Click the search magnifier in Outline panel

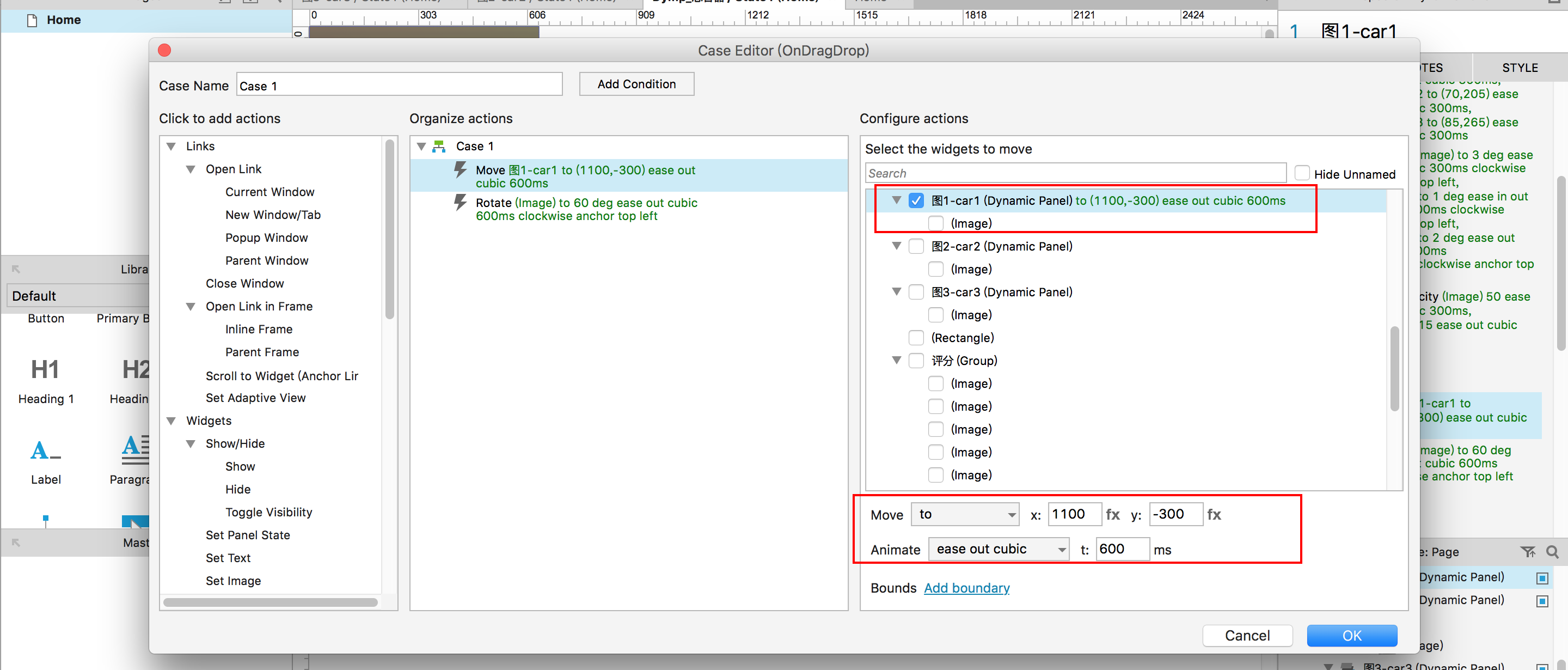[x=1552, y=552]
